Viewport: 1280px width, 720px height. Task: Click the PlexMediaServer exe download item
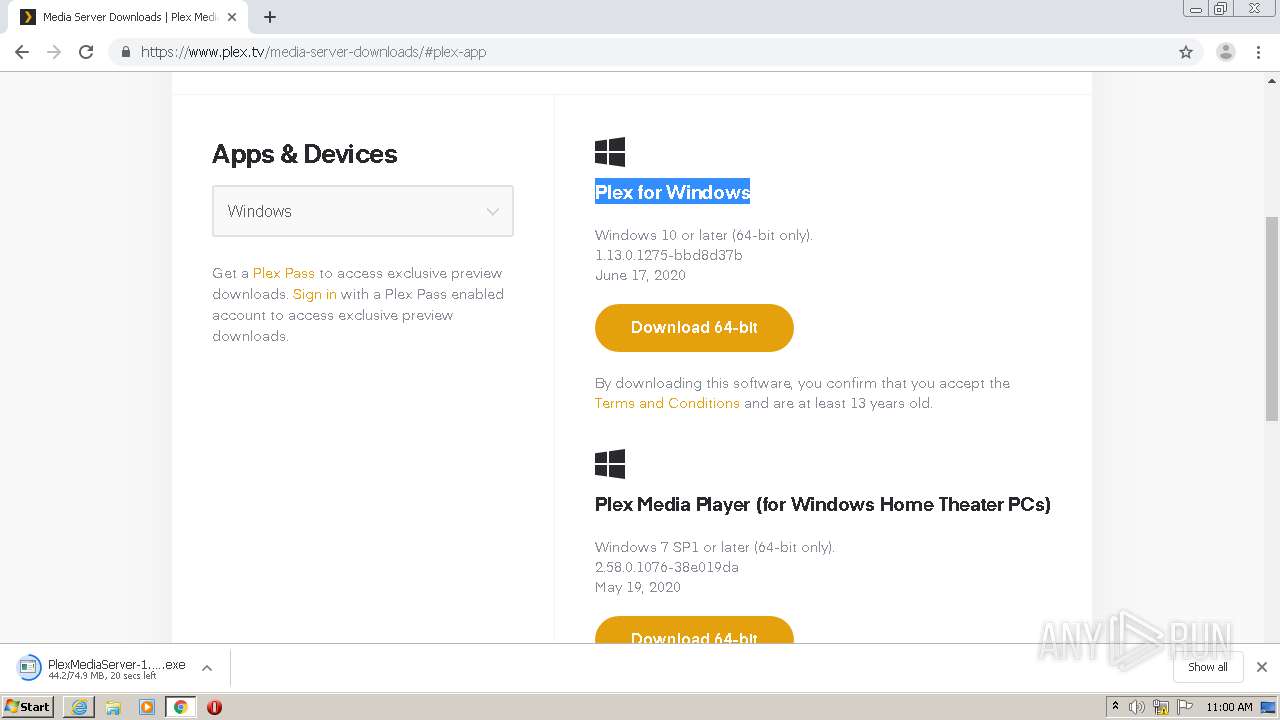(102, 668)
